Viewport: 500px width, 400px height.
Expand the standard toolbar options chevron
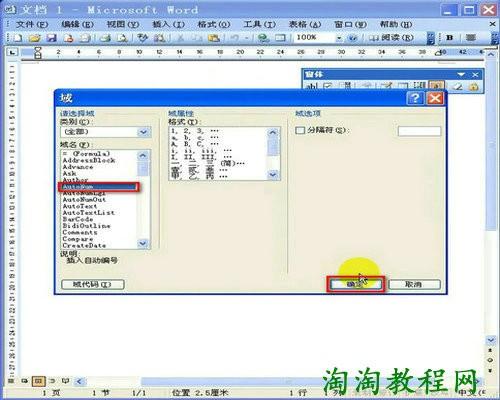[431, 38]
